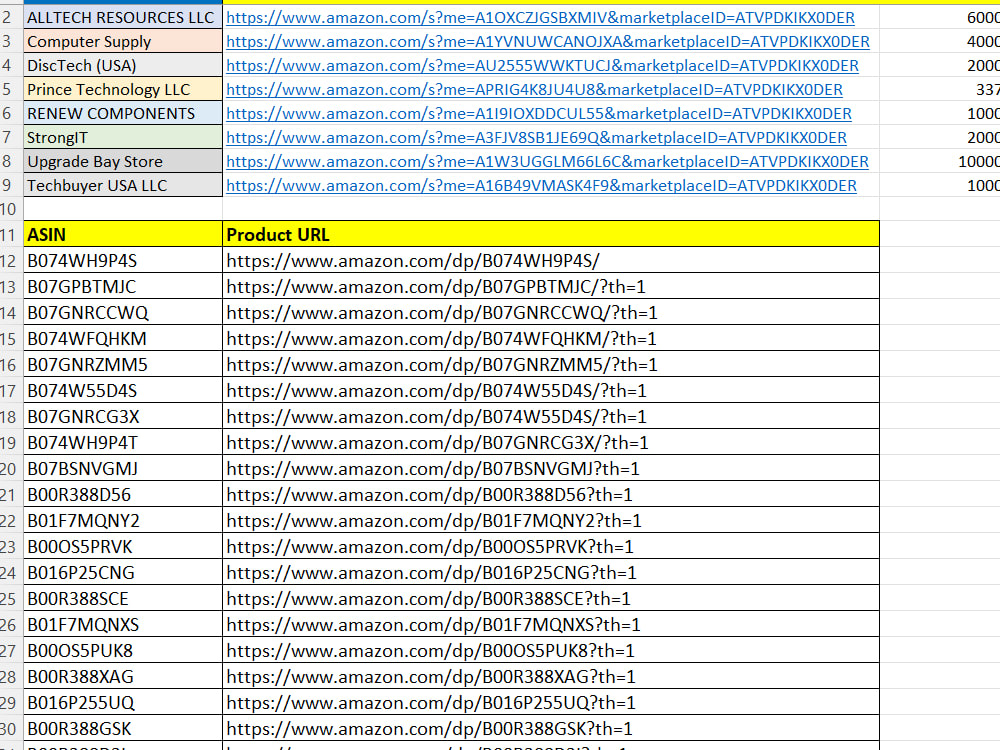The width and height of the screenshot is (1000, 750).
Task: Select URL cell for B00OS5PRVK?th=1
Action: point(551,547)
